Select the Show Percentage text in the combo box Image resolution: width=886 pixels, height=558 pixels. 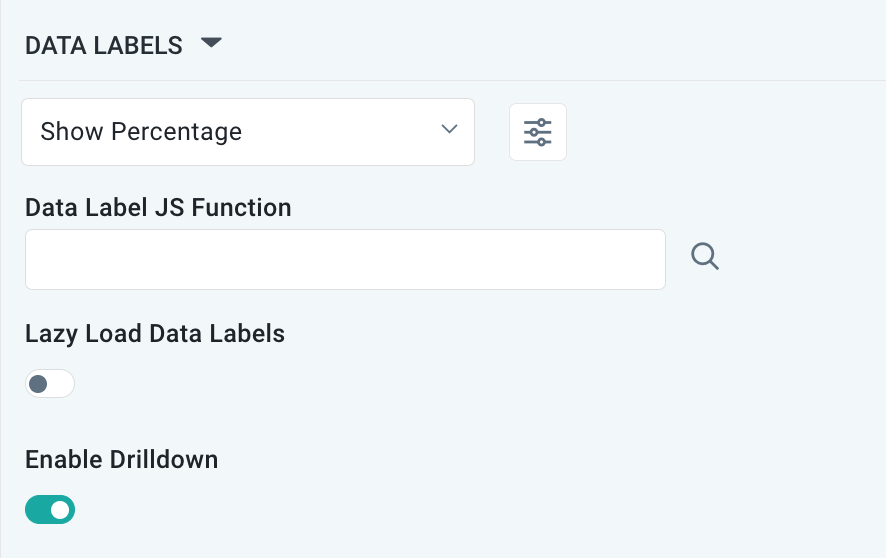(141, 132)
